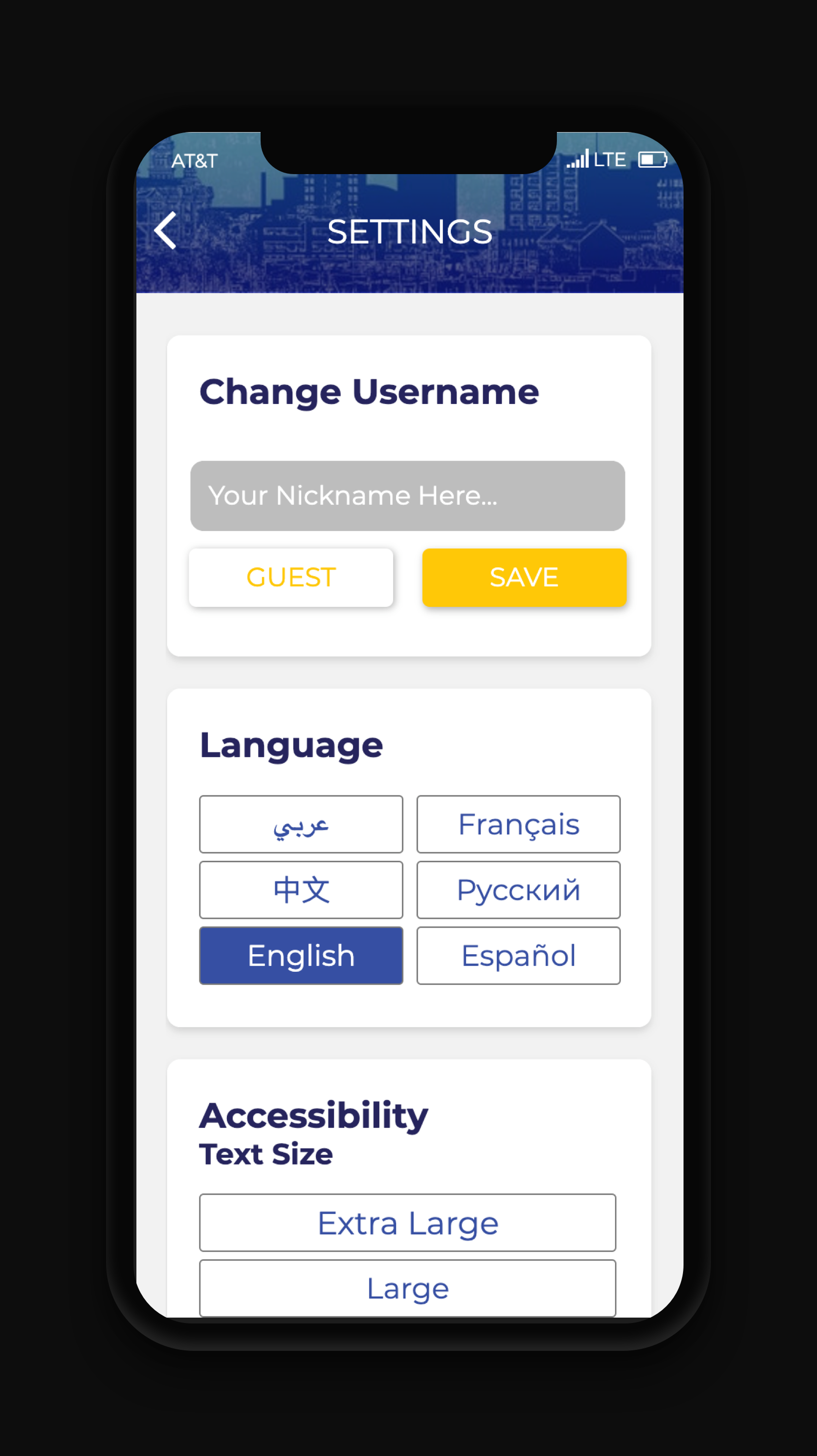
Task: Choose the Chinese (中文) language option
Action: (301, 890)
